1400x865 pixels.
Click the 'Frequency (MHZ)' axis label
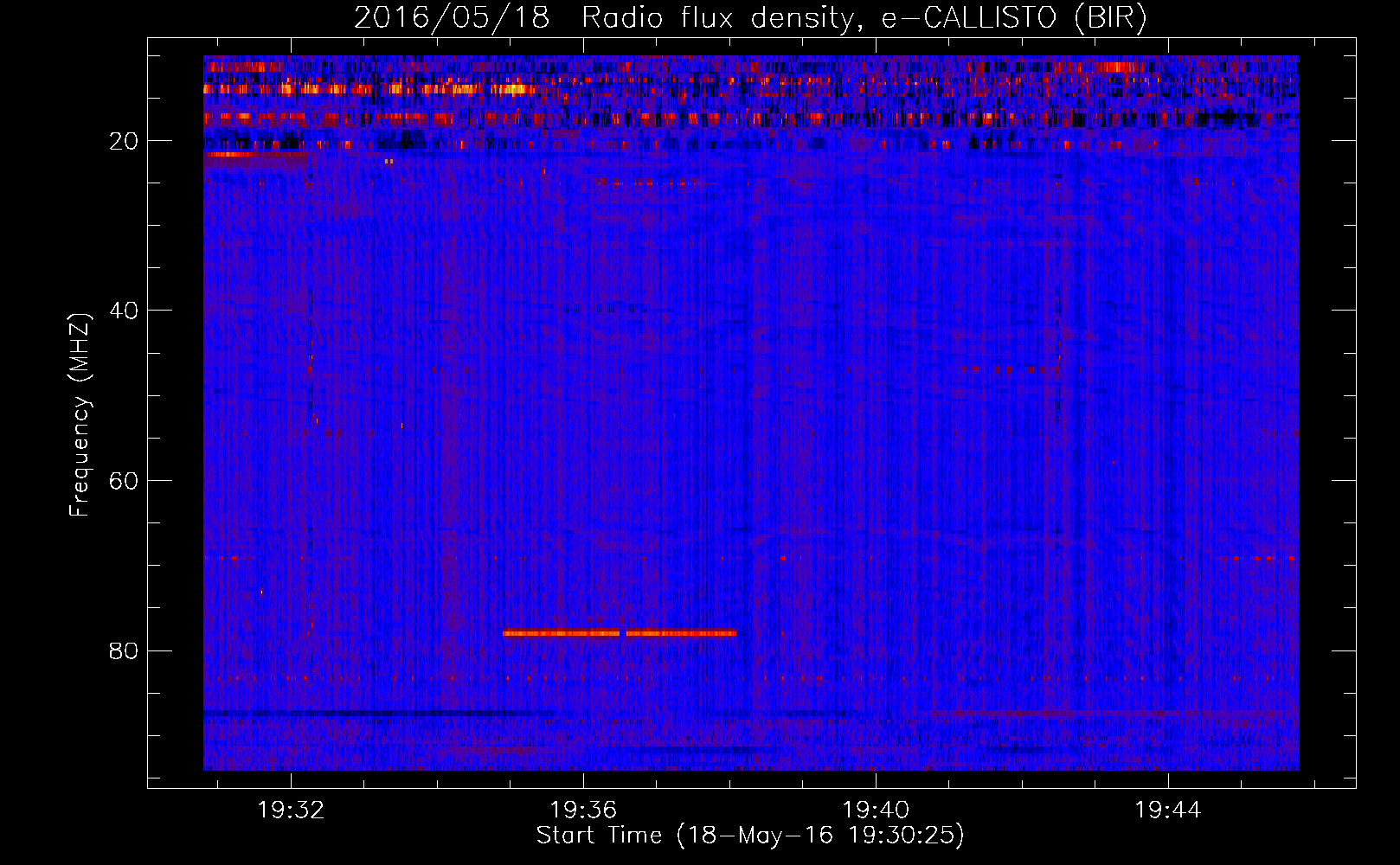80,415
